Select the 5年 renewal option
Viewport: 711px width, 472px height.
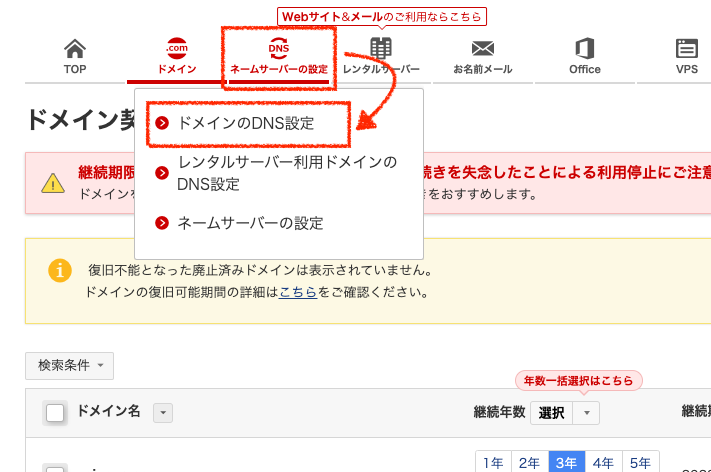coord(641,462)
